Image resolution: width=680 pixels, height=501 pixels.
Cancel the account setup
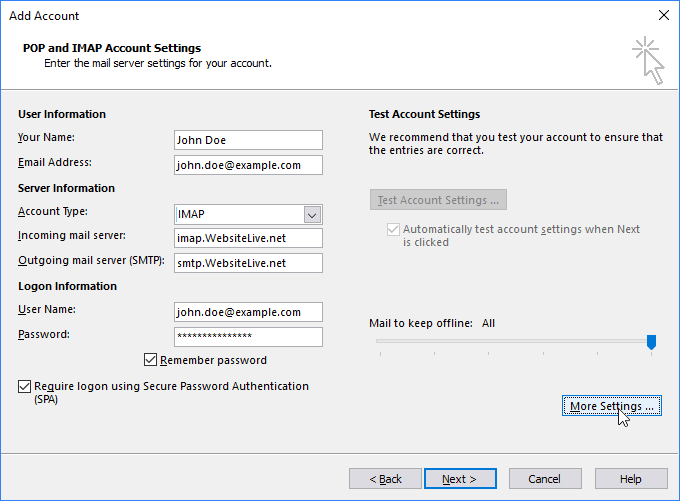[545, 479]
